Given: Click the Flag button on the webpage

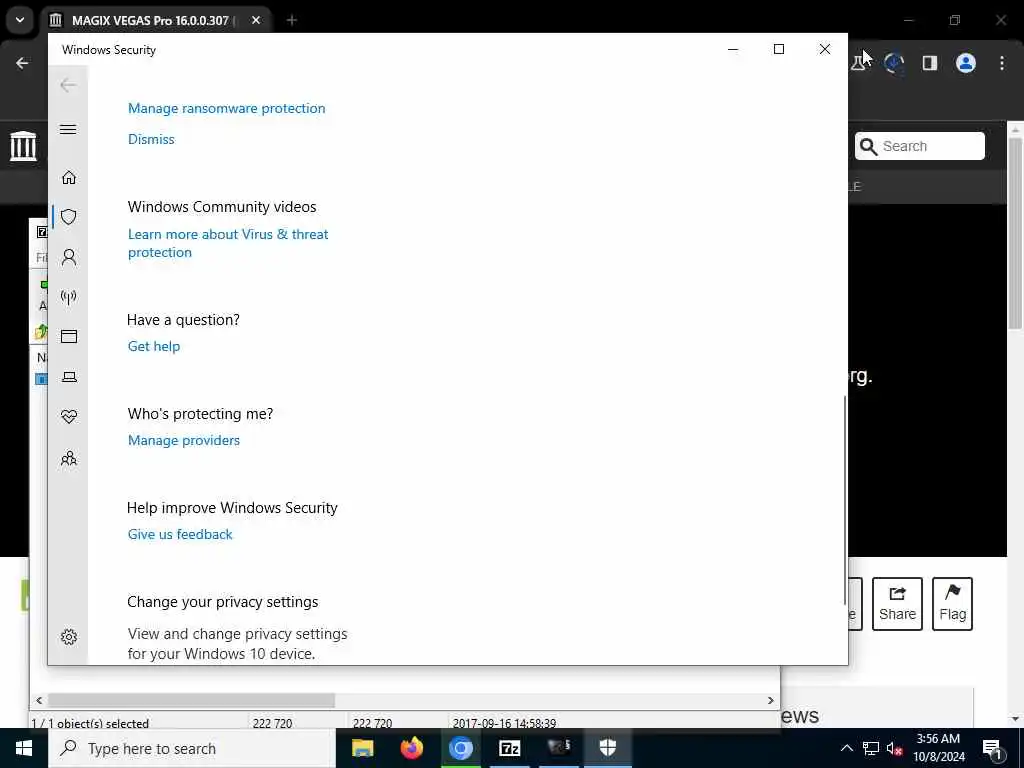Looking at the screenshot, I should [952, 603].
